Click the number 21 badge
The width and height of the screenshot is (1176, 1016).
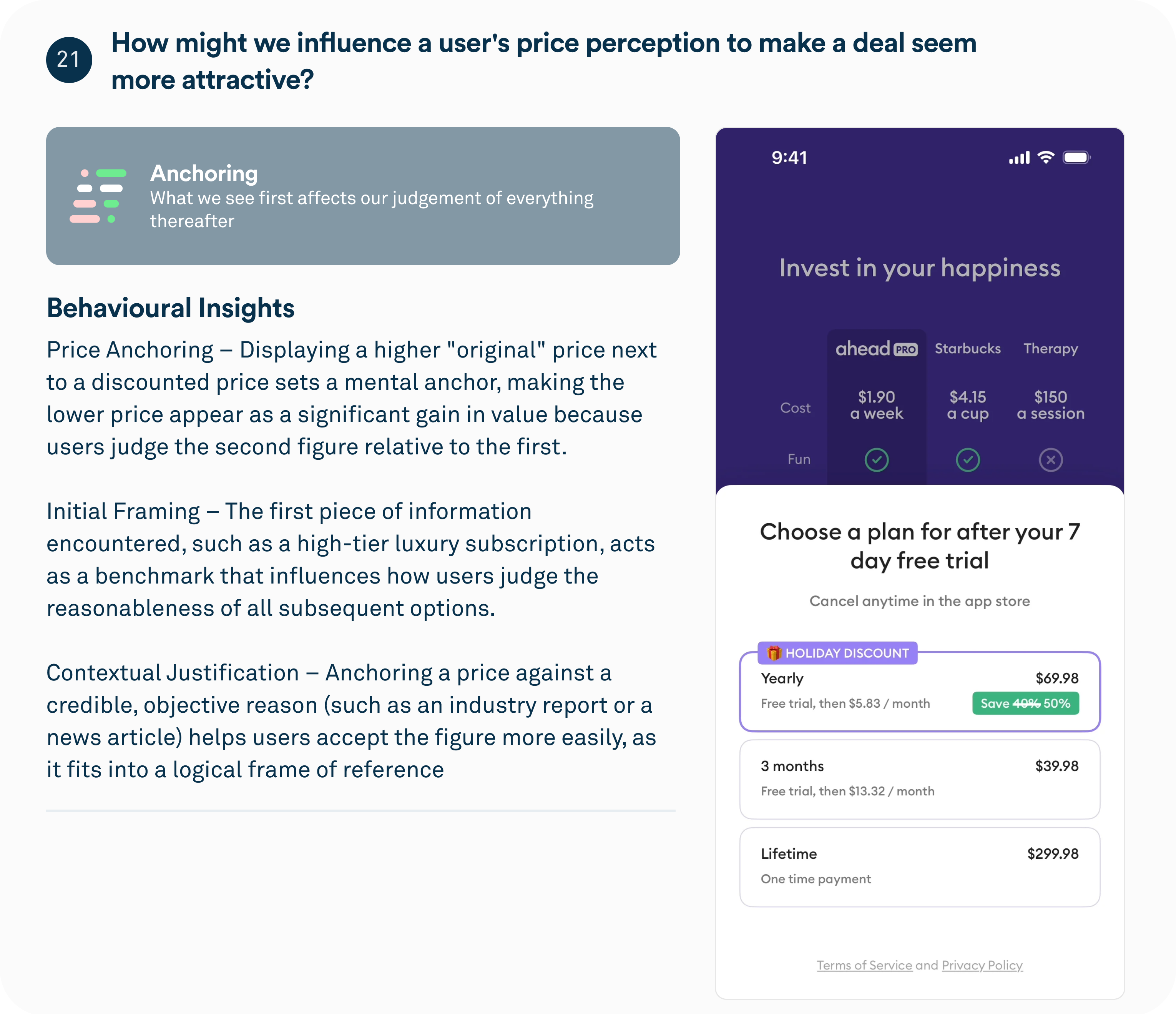(69, 60)
